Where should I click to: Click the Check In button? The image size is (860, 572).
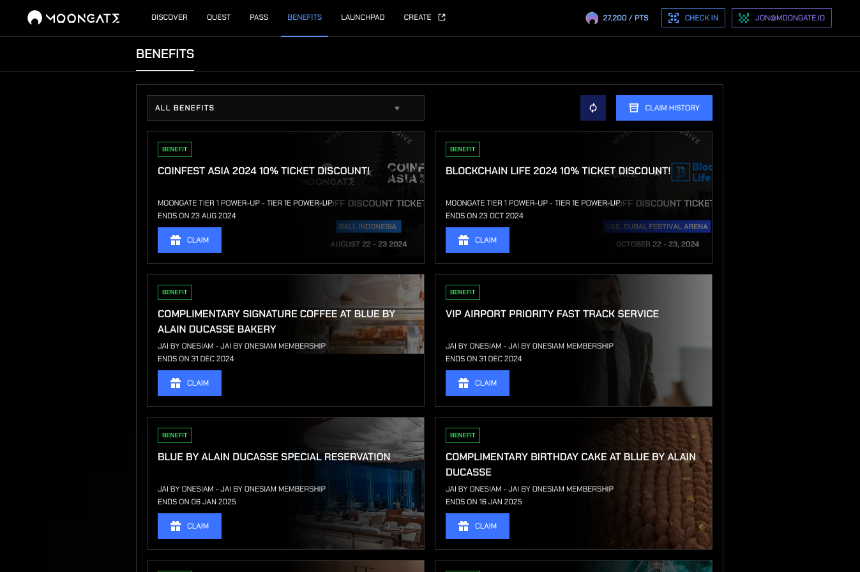pyautogui.click(x=693, y=18)
